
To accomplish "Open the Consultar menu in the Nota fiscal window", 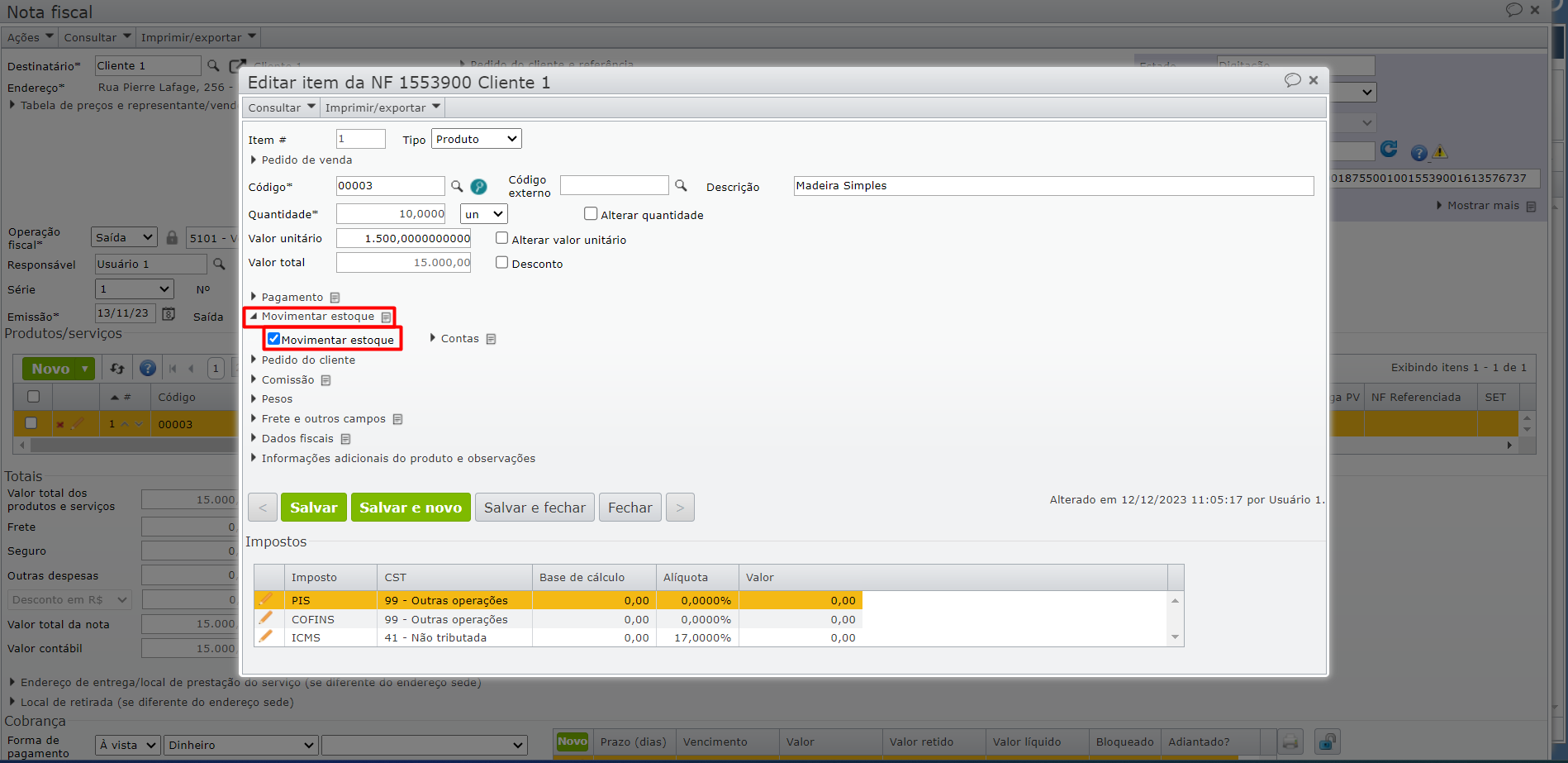I will 97,37.
